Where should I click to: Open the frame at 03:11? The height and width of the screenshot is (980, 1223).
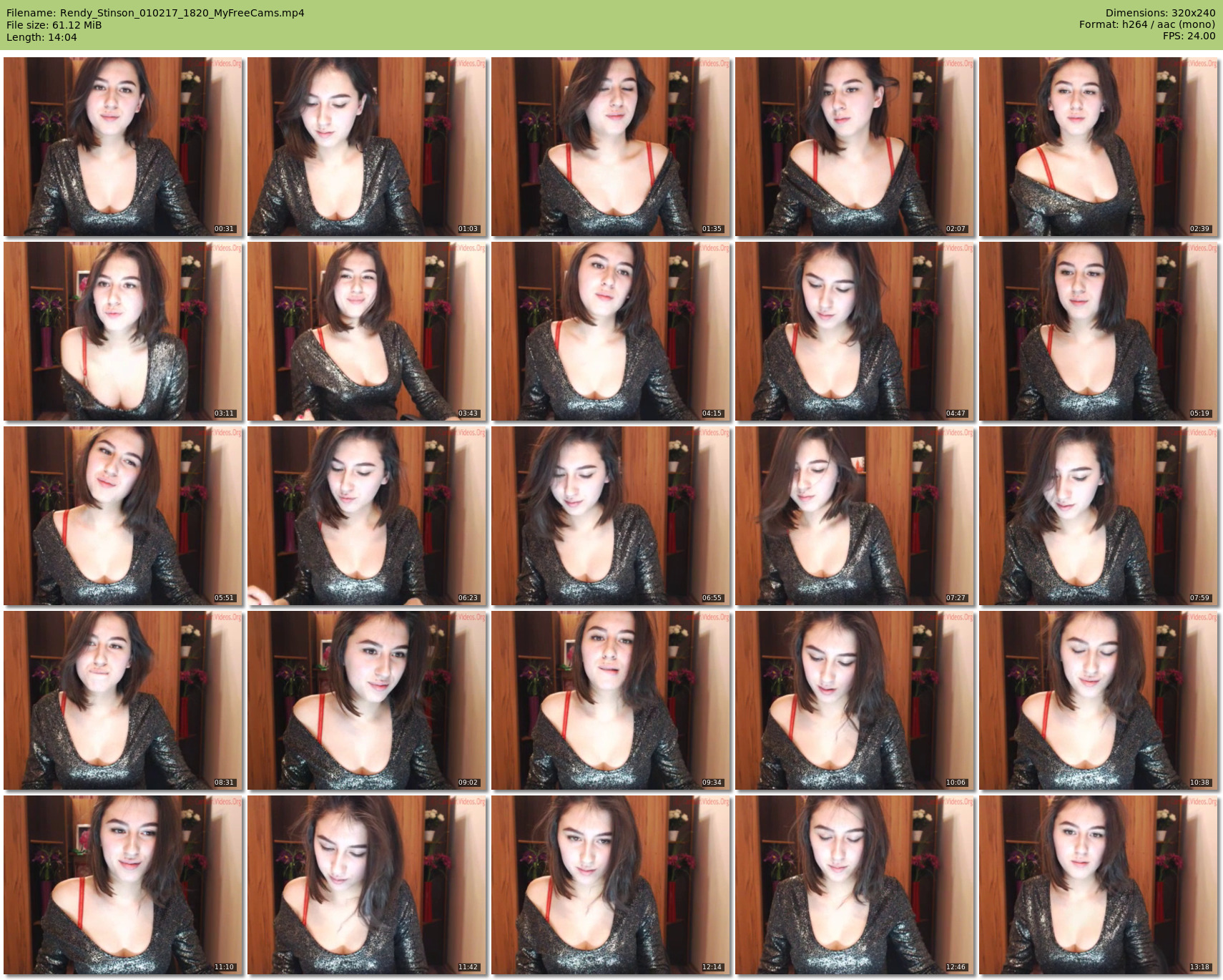123,331
